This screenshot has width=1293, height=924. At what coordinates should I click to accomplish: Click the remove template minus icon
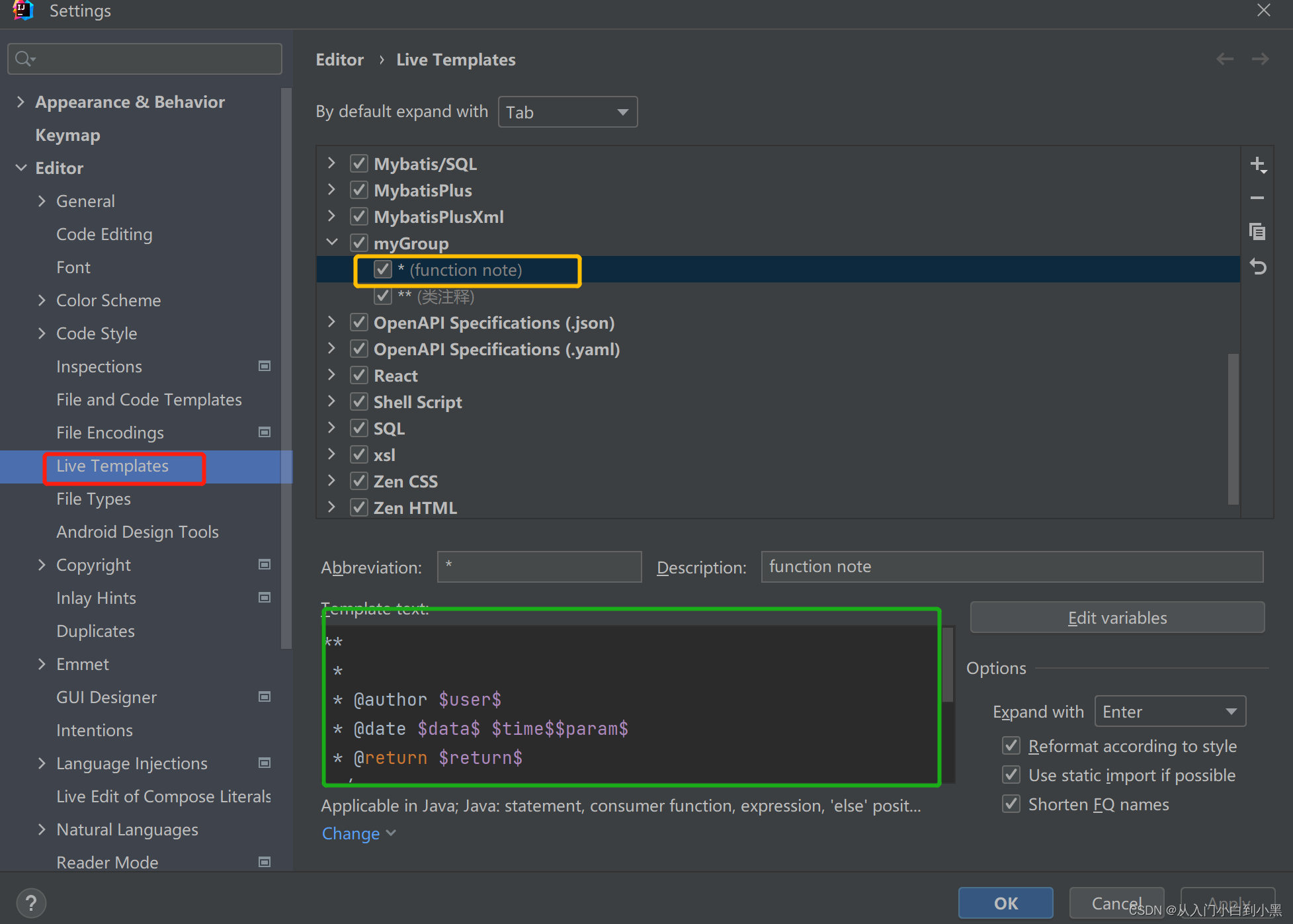[x=1257, y=198]
